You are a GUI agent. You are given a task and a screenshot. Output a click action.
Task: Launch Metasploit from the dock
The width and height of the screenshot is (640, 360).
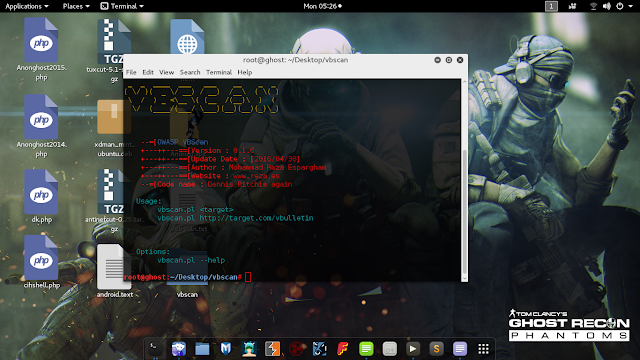pos(226,348)
